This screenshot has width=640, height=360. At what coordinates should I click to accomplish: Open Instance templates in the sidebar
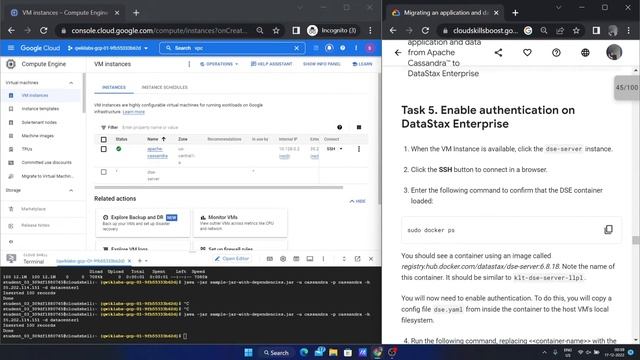pyautogui.click(x=41, y=109)
